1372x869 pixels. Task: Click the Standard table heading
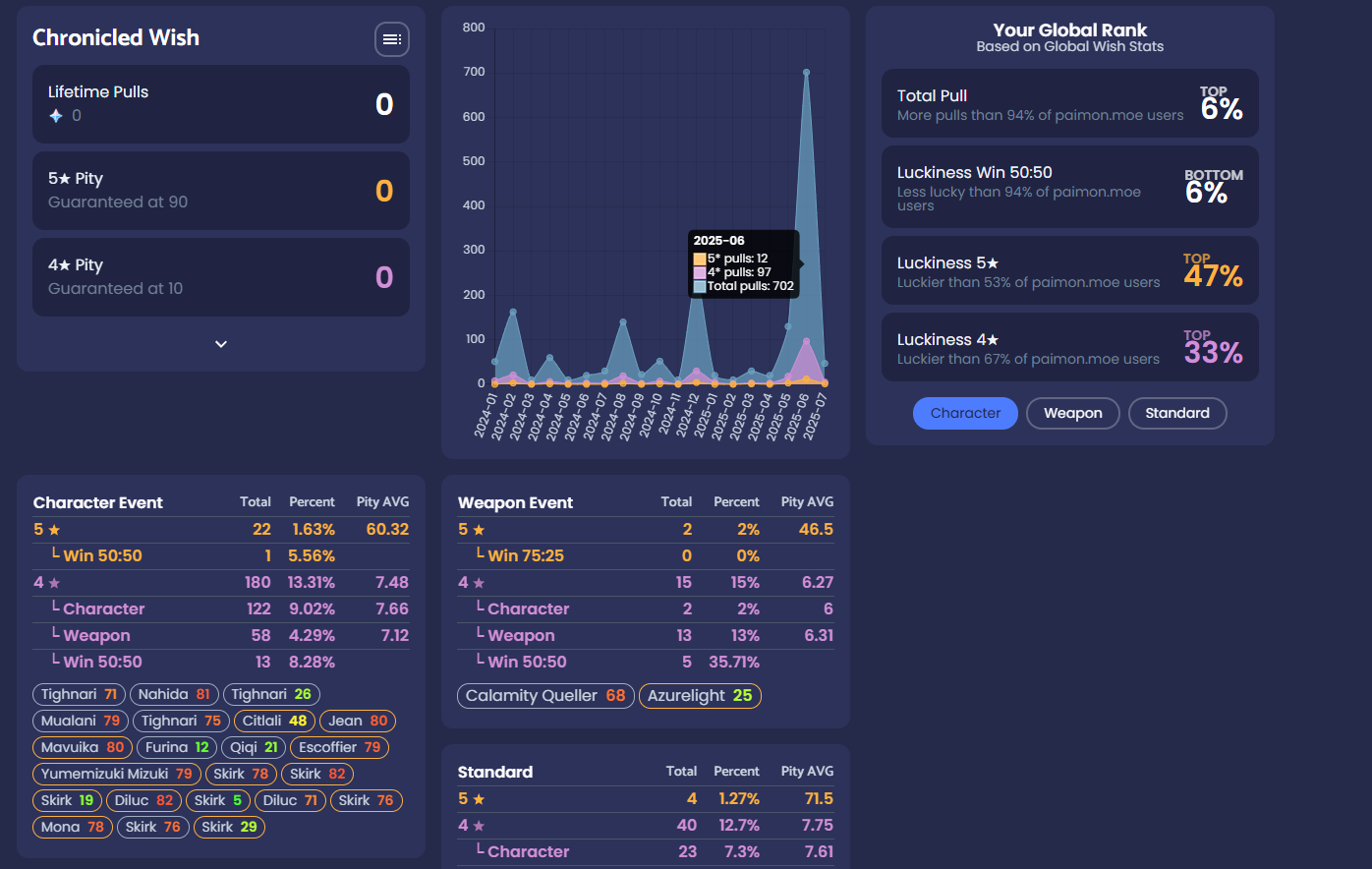[x=495, y=772]
